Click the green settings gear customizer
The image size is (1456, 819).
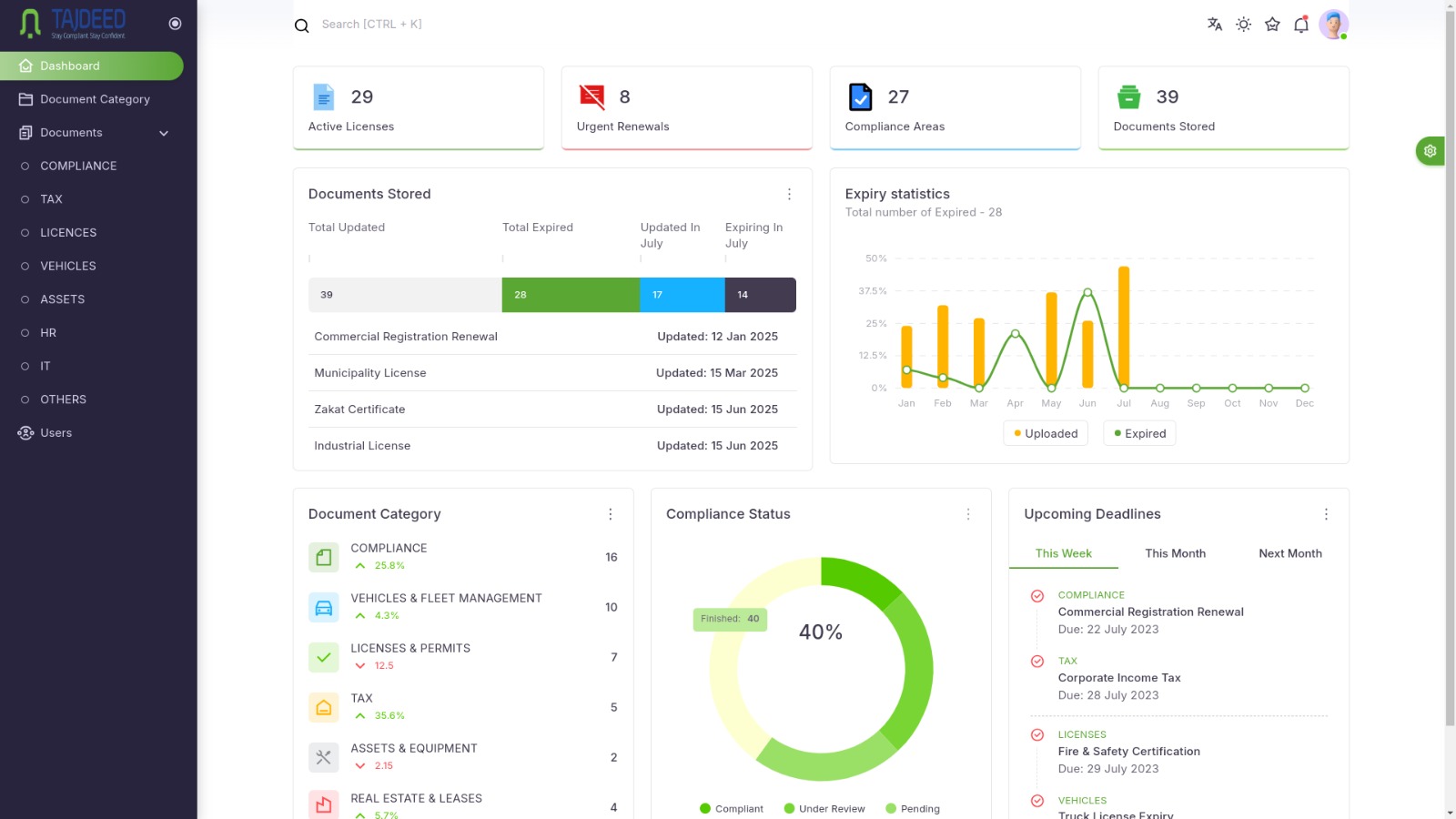(x=1430, y=151)
